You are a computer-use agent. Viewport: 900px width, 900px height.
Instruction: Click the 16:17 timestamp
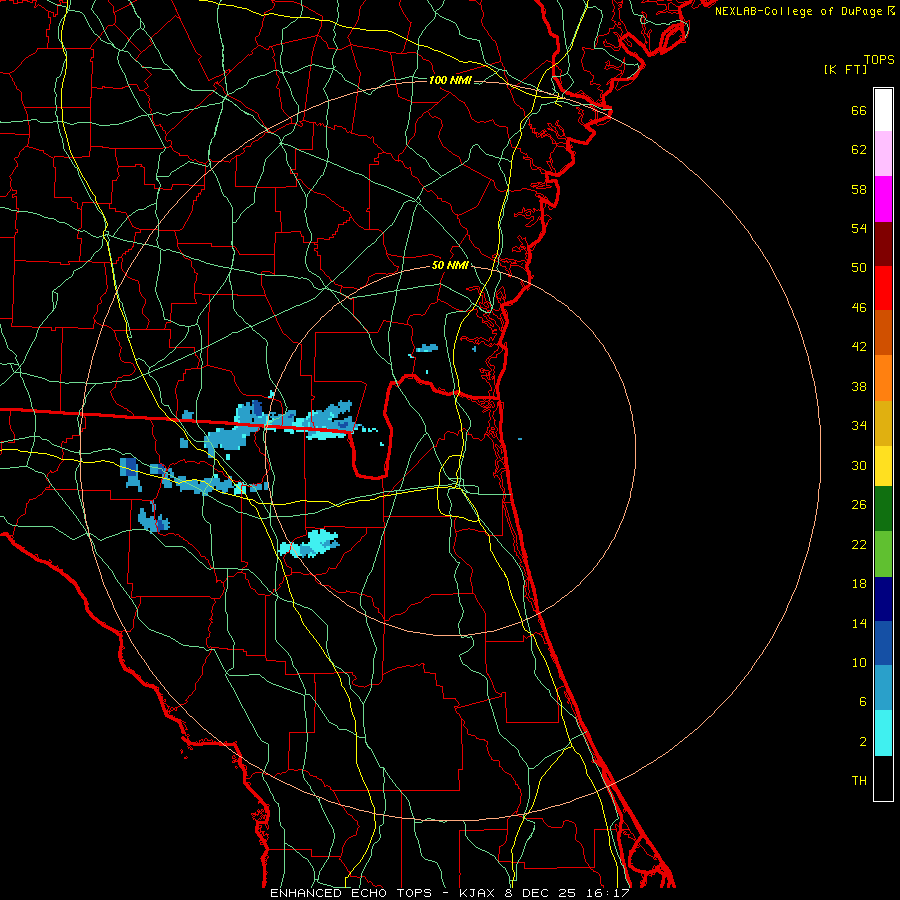[x=608, y=893]
